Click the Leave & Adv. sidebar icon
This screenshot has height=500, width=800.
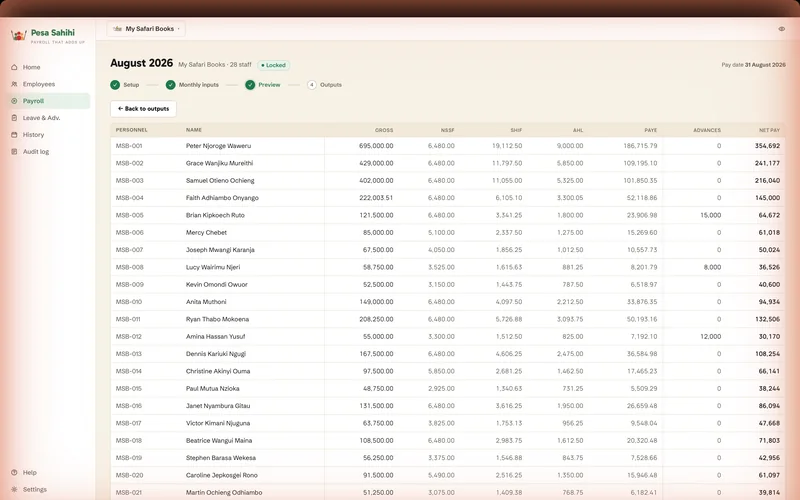tap(14, 118)
